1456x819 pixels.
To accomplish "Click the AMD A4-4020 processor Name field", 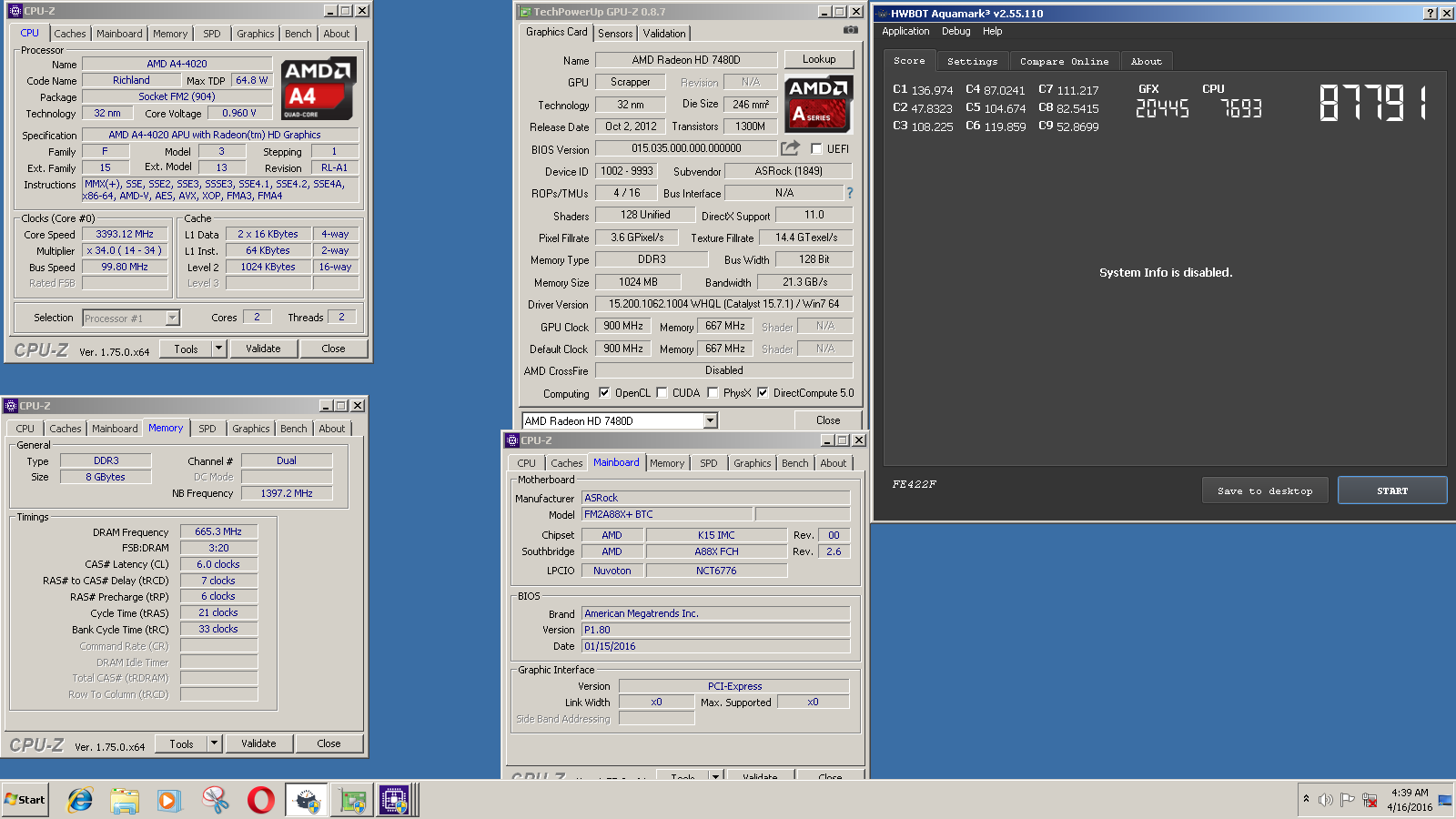I will pyautogui.click(x=177, y=64).
